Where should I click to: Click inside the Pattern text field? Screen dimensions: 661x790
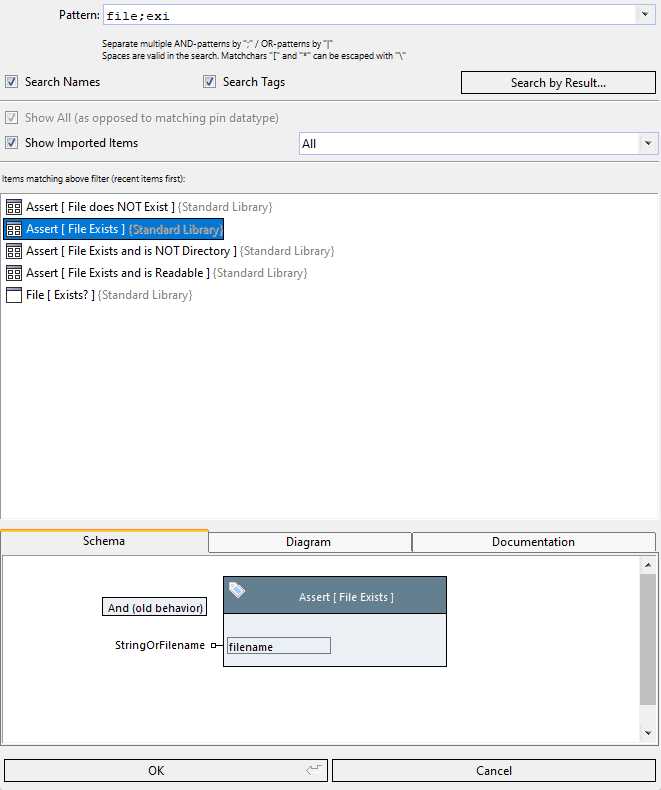(x=370, y=16)
